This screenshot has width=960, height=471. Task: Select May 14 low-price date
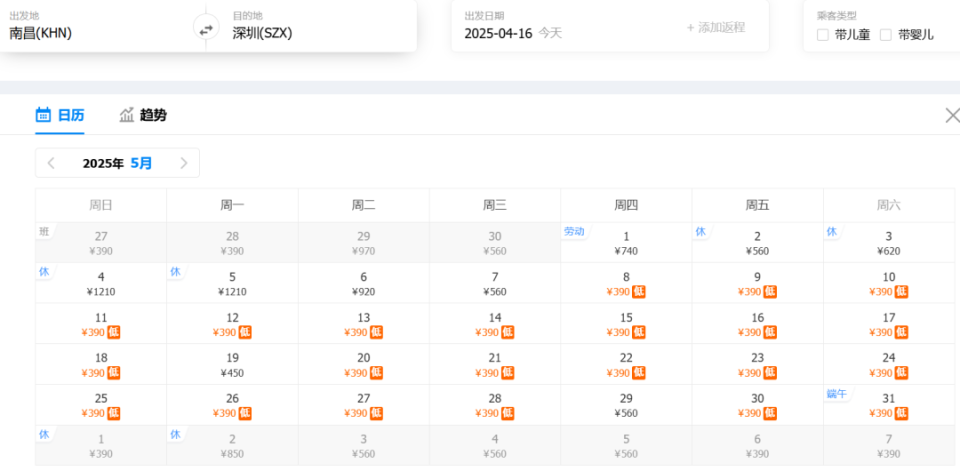(x=495, y=323)
